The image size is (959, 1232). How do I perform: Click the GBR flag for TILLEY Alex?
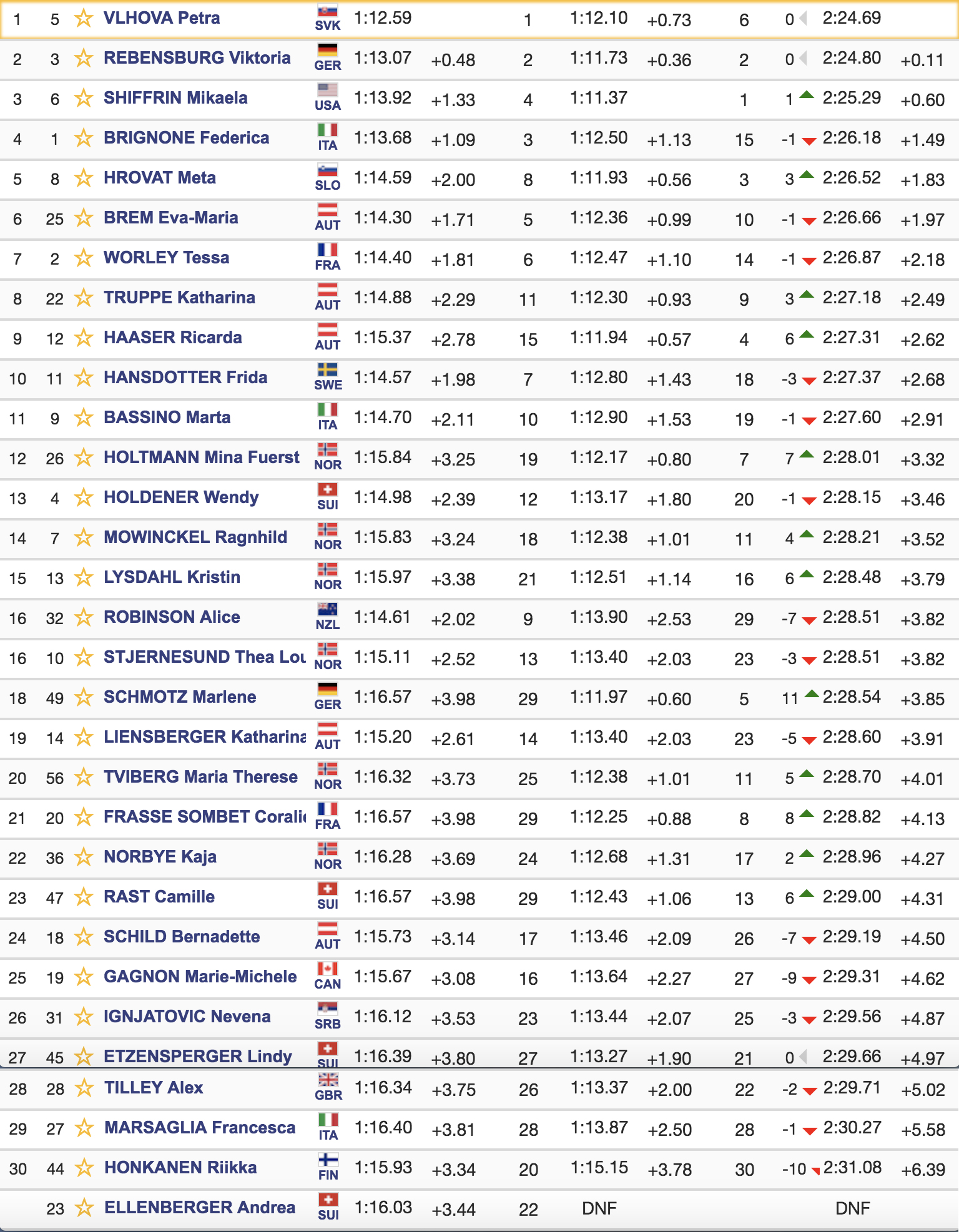328,1080
